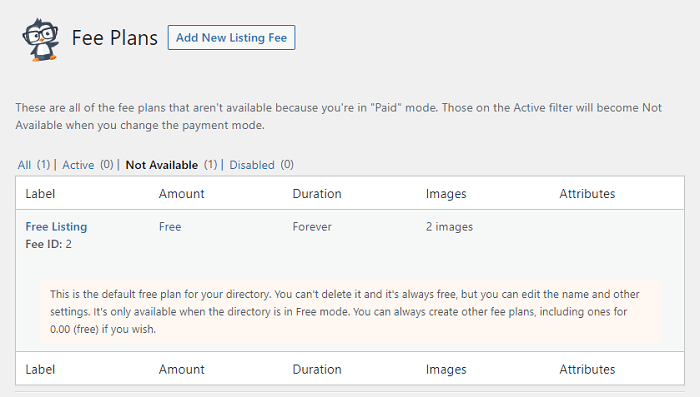Open the Free Listing fee plan

(56, 226)
